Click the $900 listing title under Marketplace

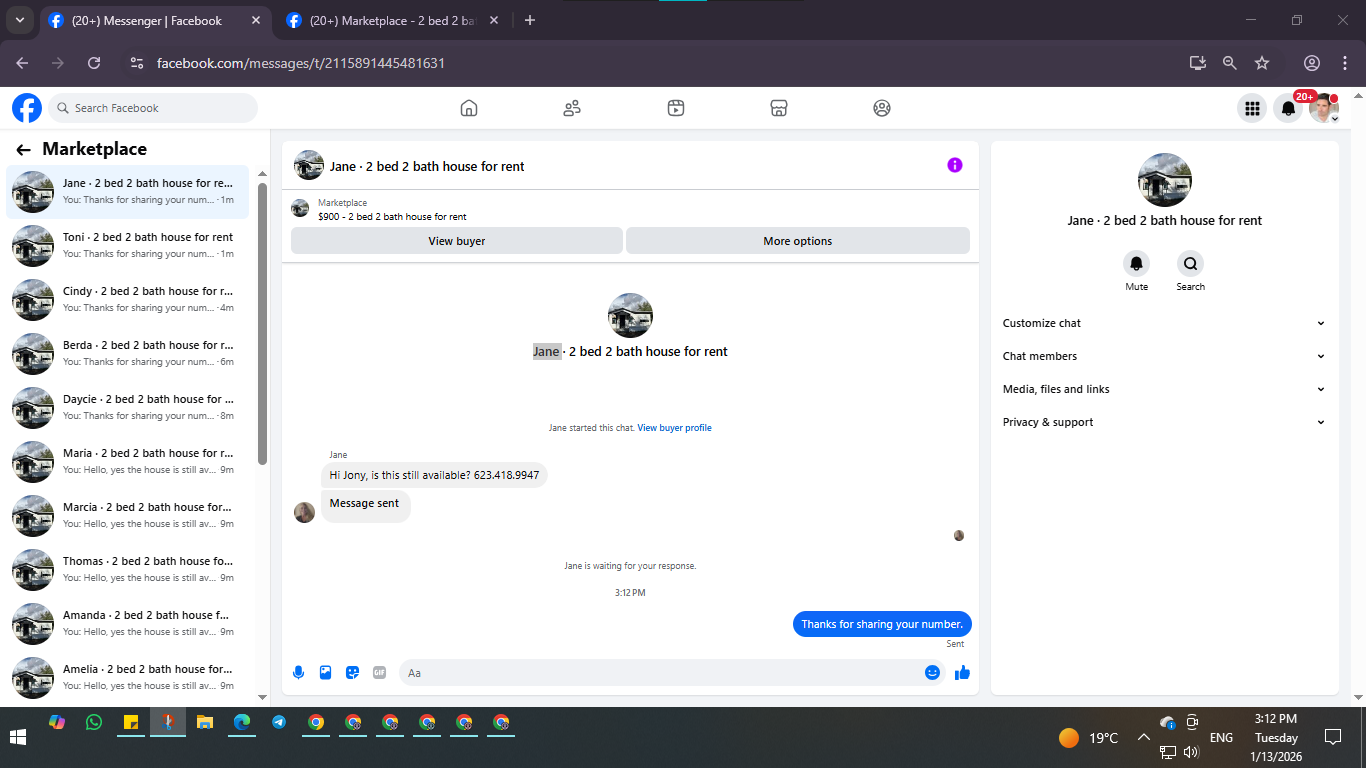392,216
